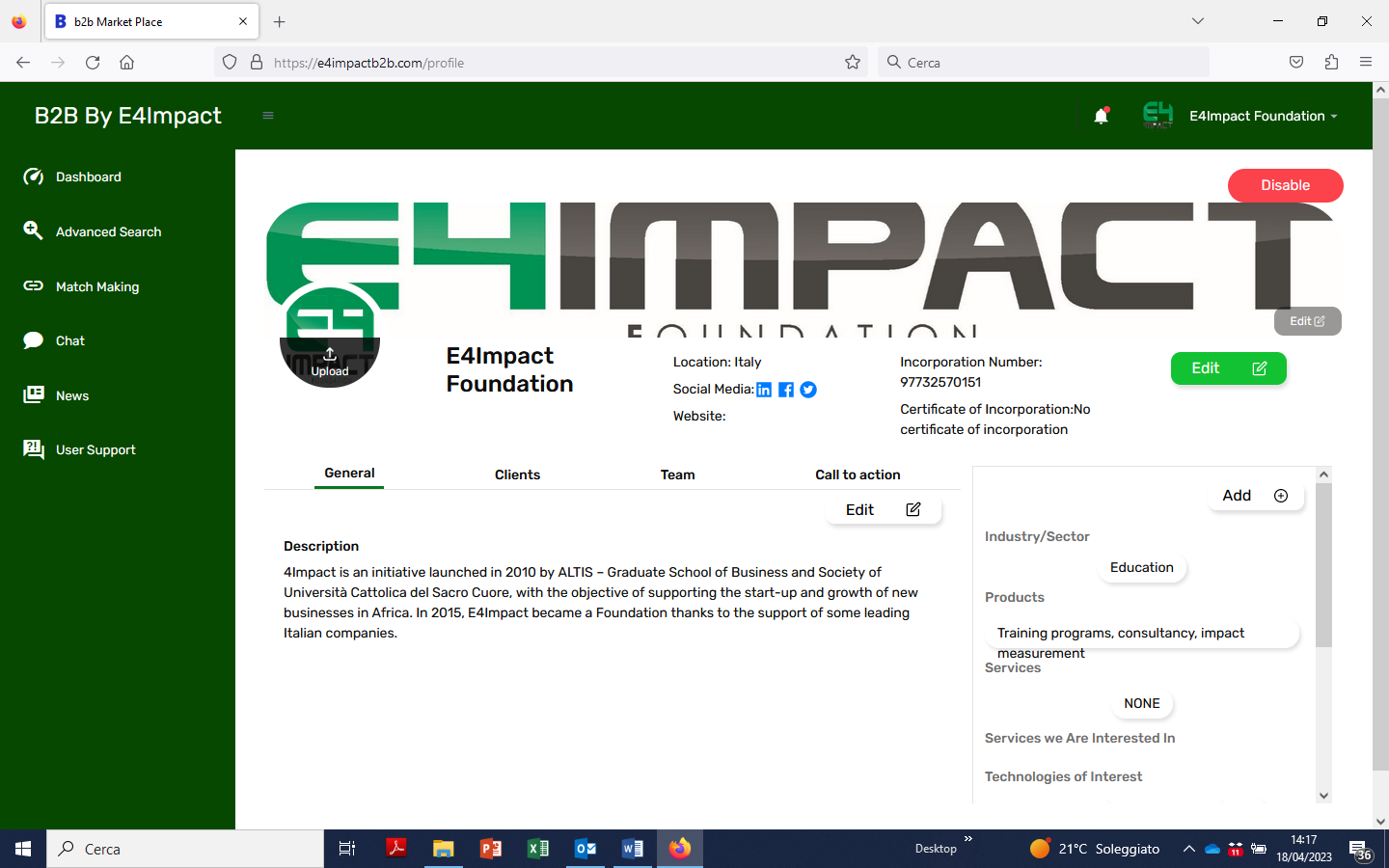Click the Cerca browser search field
Viewport: 1389px width, 868px height.
click(x=1044, y=63)
